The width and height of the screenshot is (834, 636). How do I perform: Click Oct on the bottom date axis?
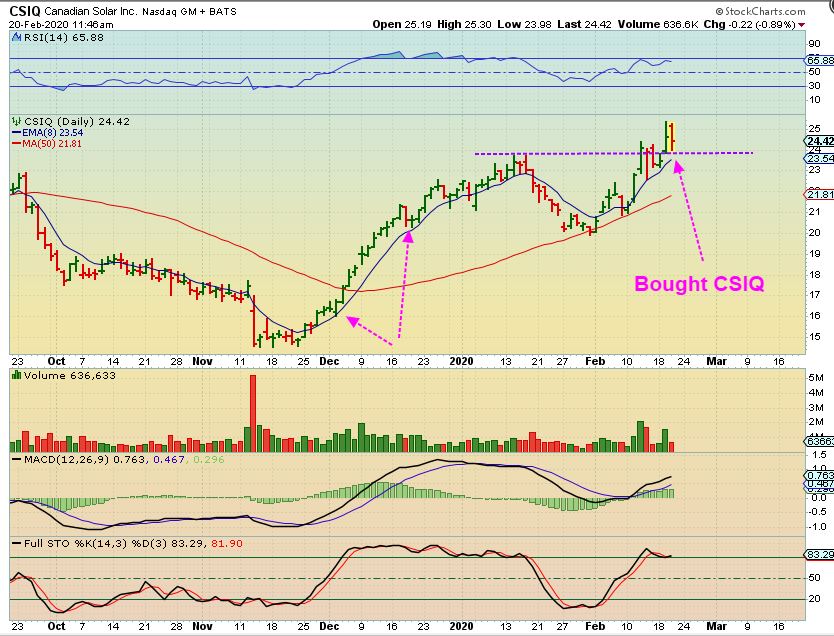[x=56, y=626]
